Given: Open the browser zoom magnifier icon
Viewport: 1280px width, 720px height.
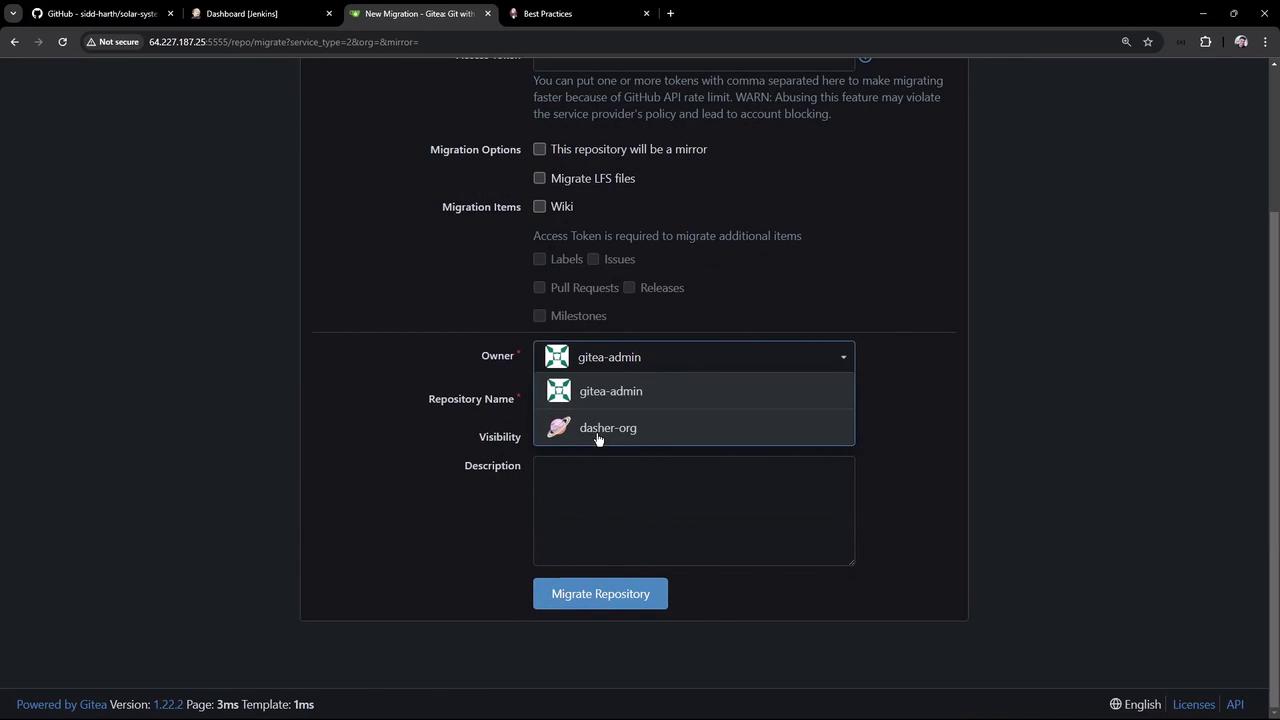Looking at the screenshot, I should (x=1126, y=42).
